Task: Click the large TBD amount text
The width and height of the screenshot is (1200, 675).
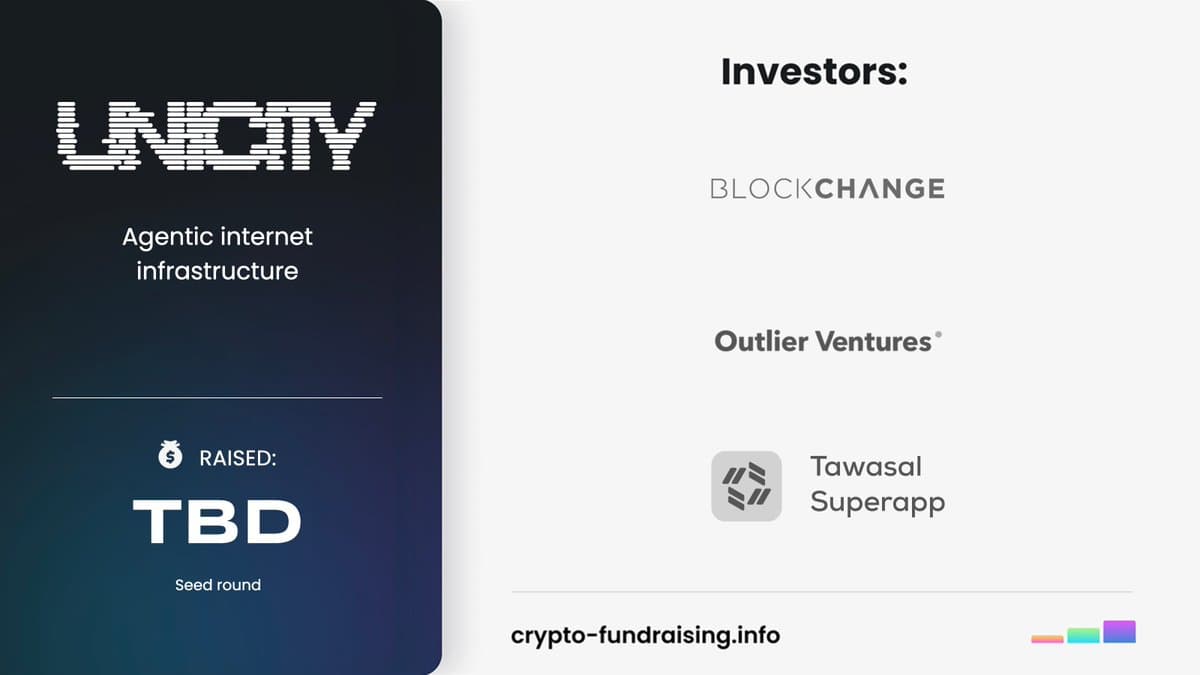Action: pos(217,521)
